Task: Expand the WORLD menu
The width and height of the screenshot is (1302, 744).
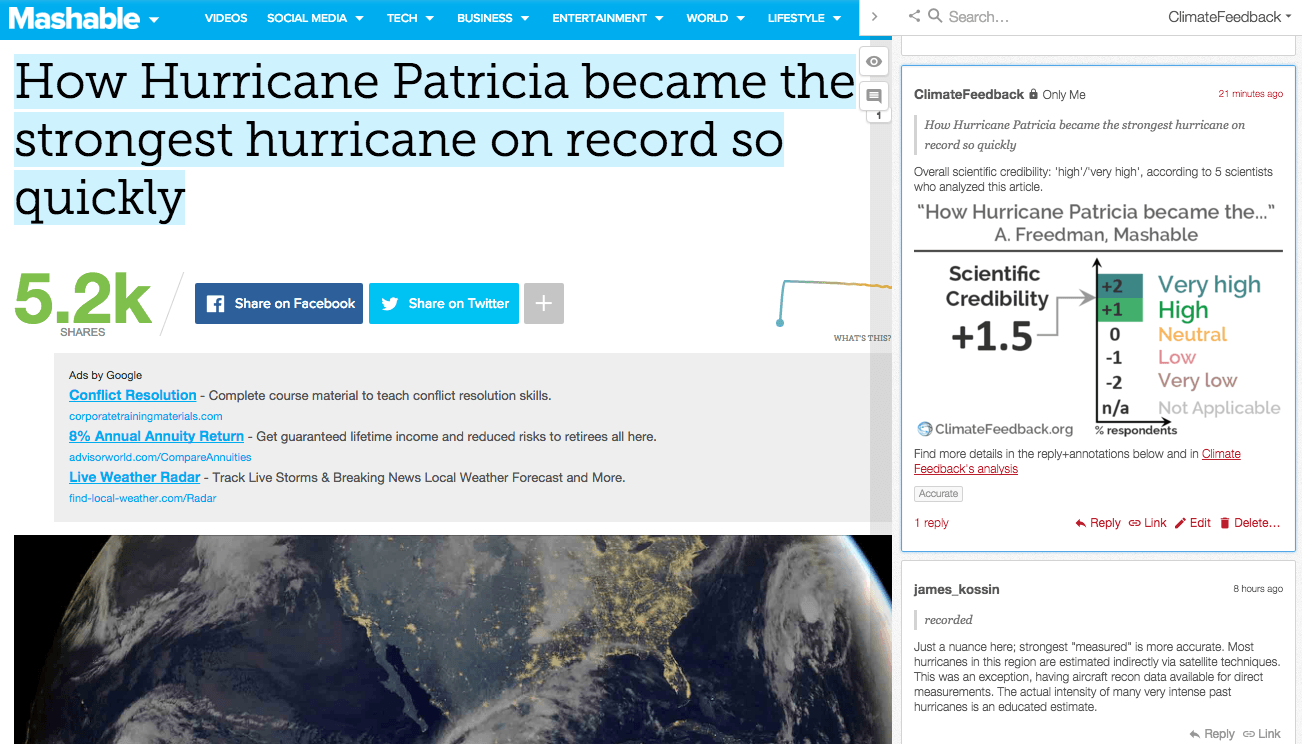Action: tap(716, 18)
